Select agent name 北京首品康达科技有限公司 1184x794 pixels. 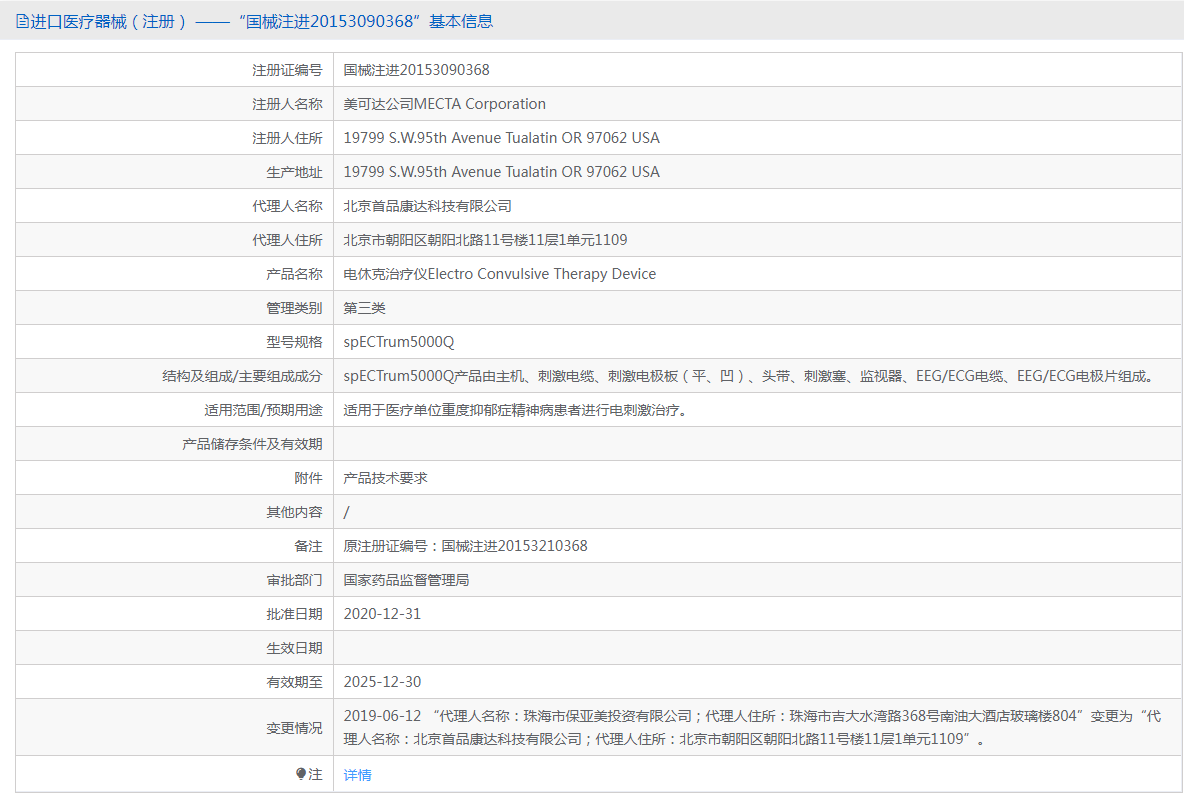tap(427, 206)
